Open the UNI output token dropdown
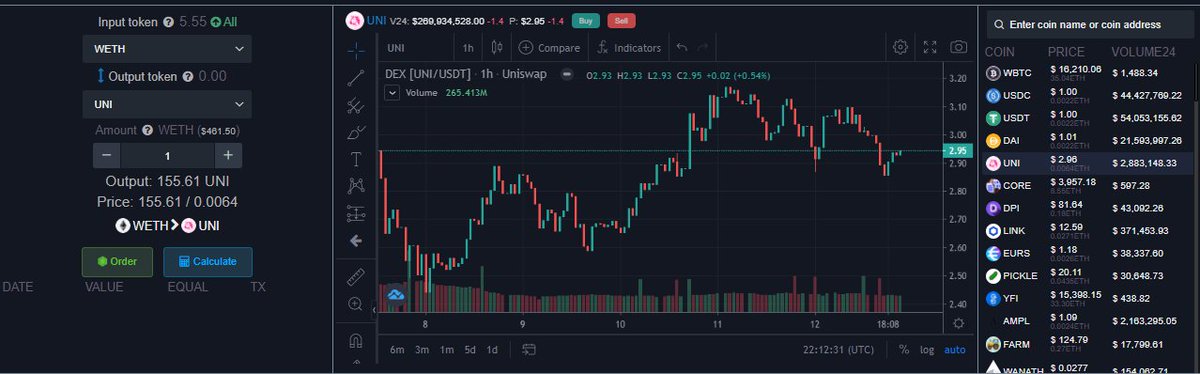Screen dimensions: 1200x374 [x=167, y=104]
